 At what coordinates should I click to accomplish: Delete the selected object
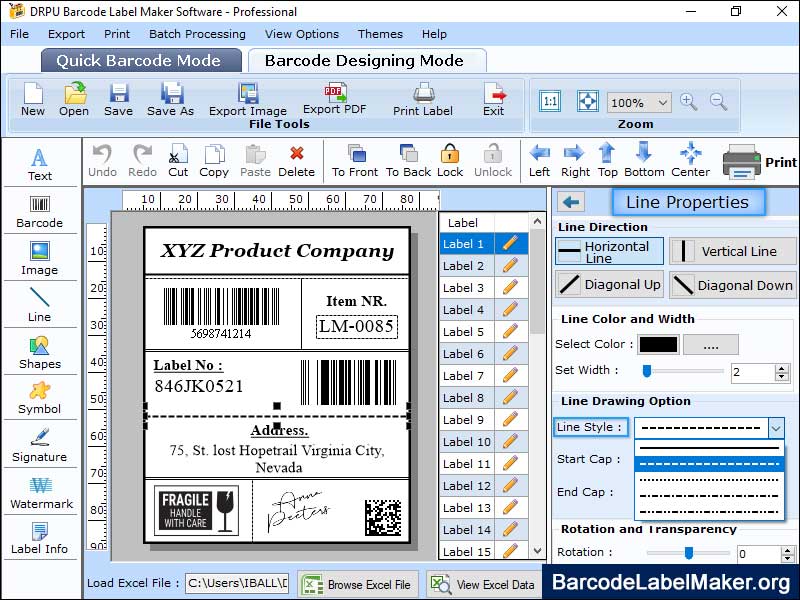(296, 161)
